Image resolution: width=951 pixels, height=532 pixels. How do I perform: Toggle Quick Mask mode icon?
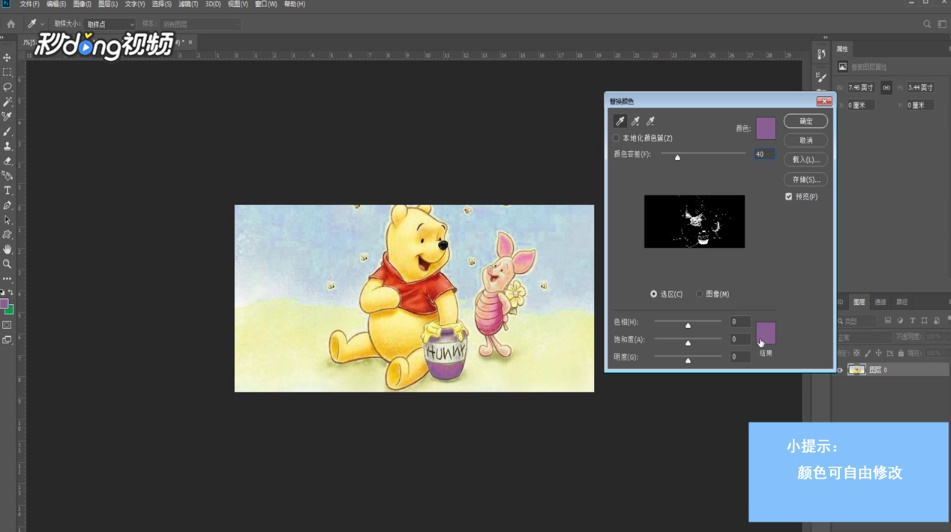(x=7, y=325)
